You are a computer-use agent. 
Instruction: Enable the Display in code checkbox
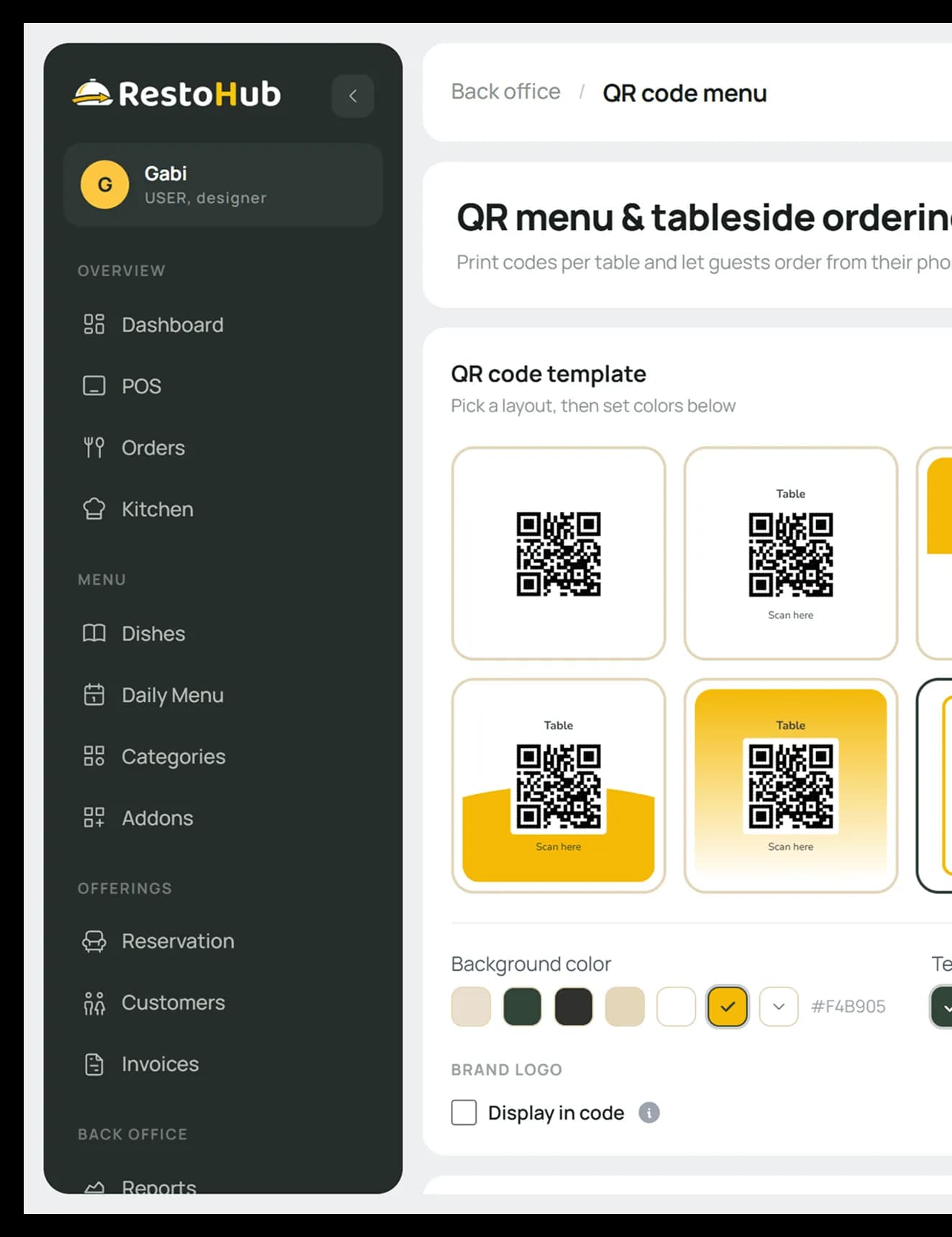pyautogui.click(x=464, y=1113)
